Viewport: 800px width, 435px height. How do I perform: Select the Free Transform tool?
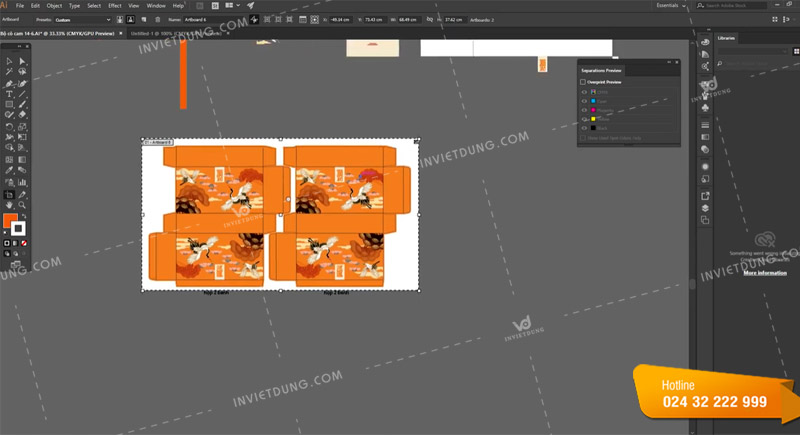click(x=22, y=137)
